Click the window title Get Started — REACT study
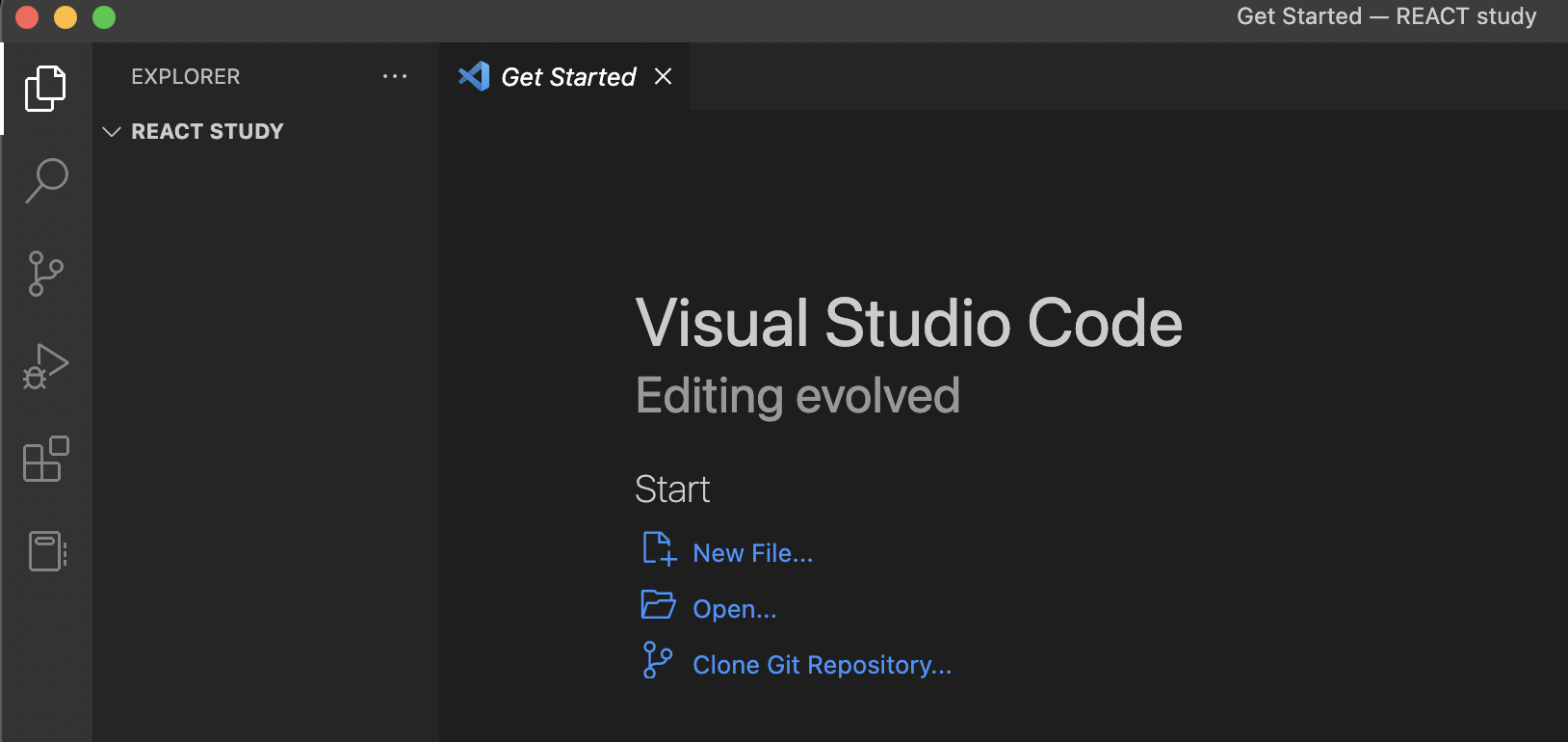Viewport: 1568px width, 742px height. [1387, 16]
